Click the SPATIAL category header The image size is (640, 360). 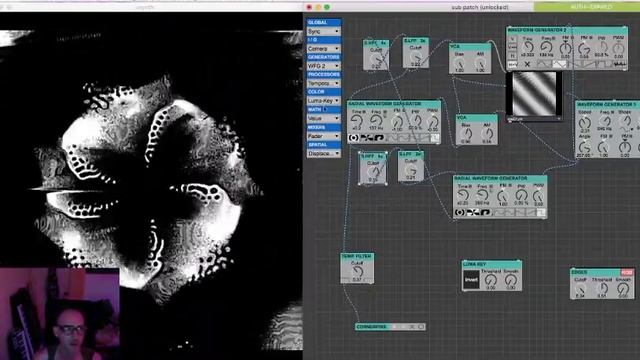tap(324, 144)
